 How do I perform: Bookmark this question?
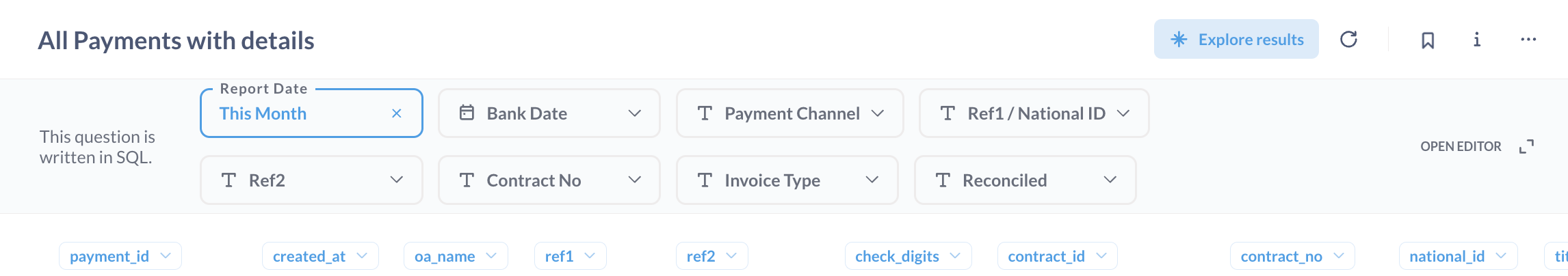coord(1428,40)
